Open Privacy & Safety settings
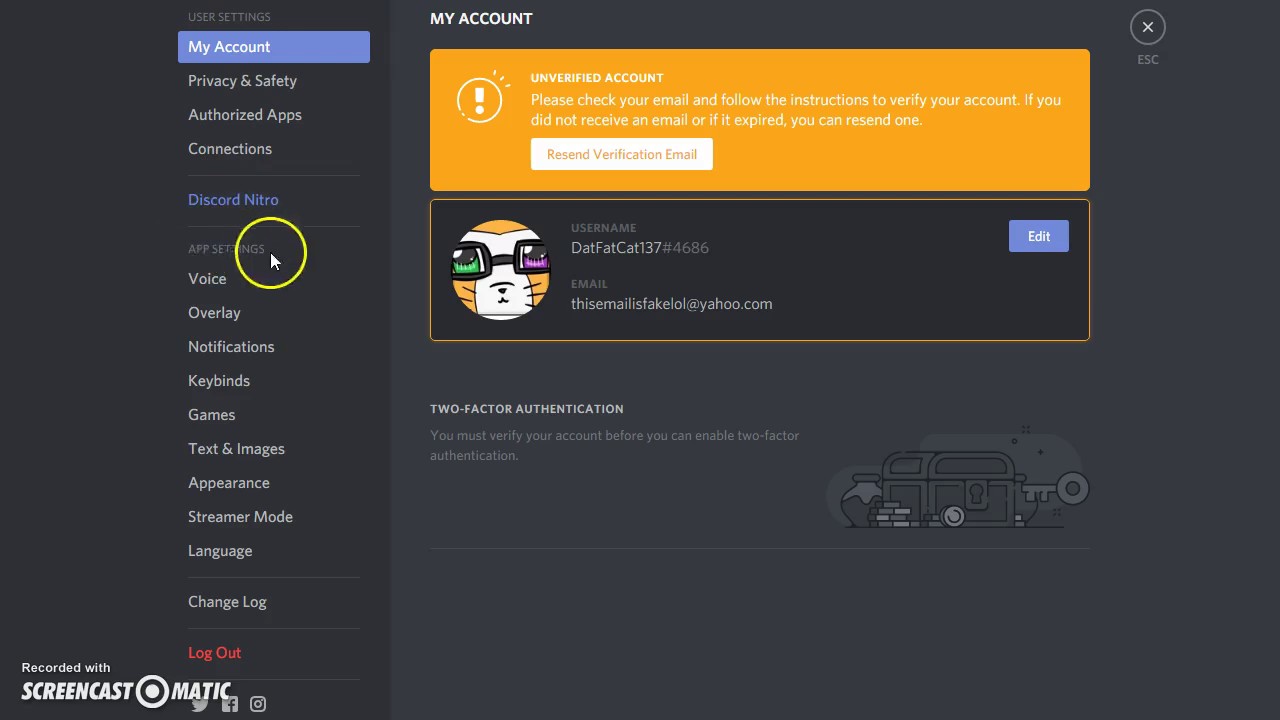Image resolution: width=1280 pixels, height=720 pixels. (x=274, y=81)
